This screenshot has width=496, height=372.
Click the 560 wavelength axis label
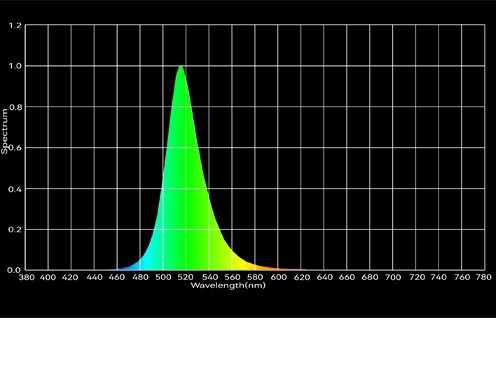pyautogui.click(x=232, y=277)
